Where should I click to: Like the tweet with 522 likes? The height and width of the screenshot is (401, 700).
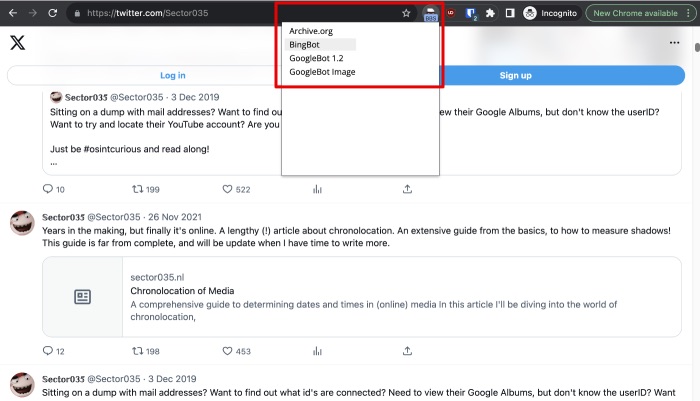[237, 189]
